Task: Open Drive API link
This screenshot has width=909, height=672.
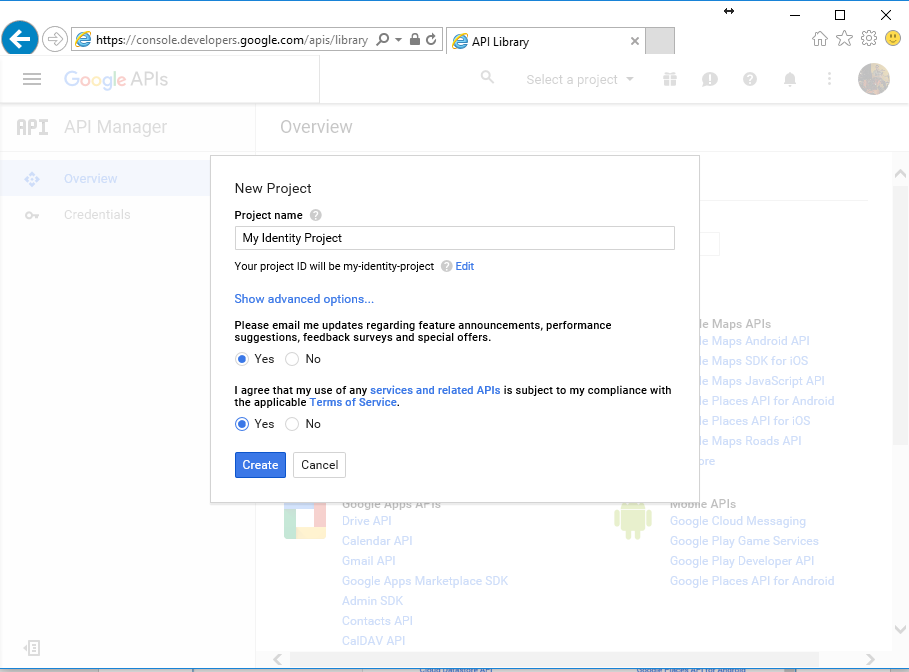Action: point(366,521)
